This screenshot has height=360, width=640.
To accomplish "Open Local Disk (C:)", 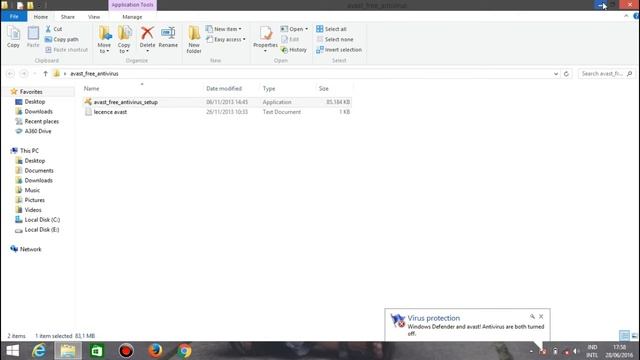I will 42,220.
